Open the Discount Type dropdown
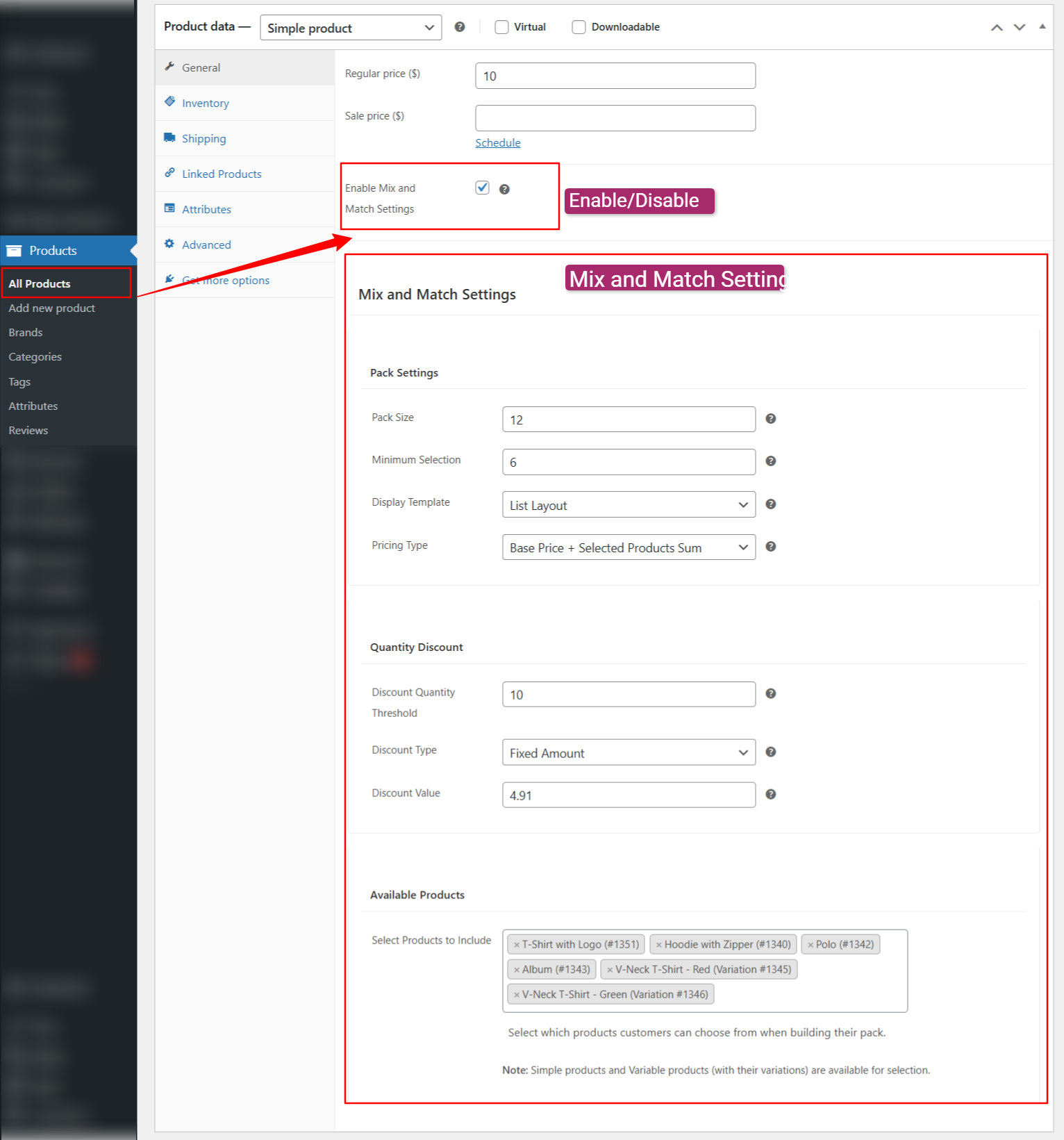The width and height of the screenshot is (1064, 1140). coord(629,752)
